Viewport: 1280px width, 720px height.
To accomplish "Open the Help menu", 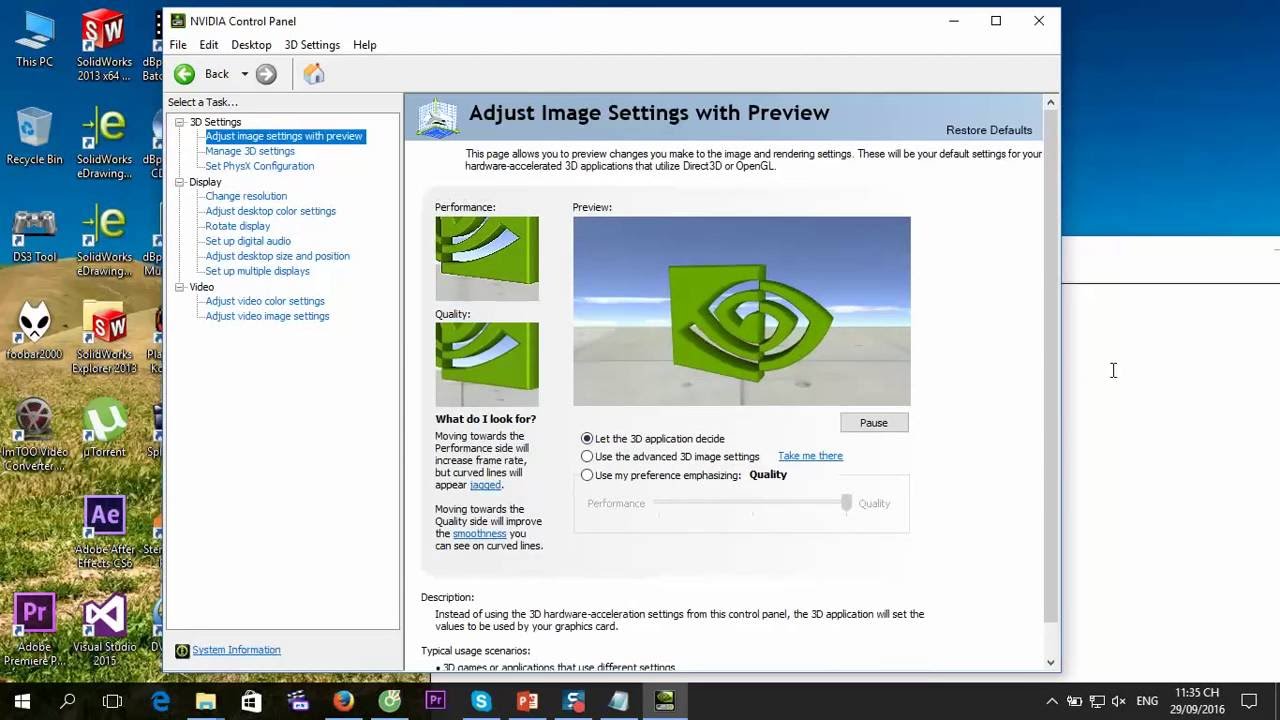I will (x=365, y=45).
